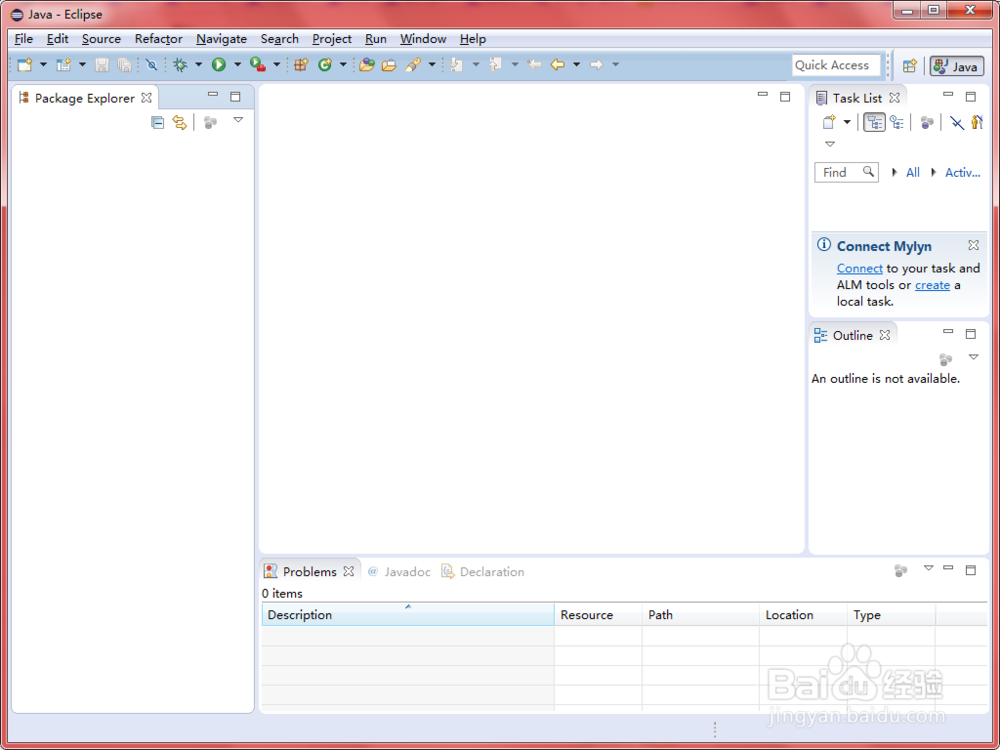Click the Open Type folder icon
This screenshot has height=750, width=1000.
(366, 64)
